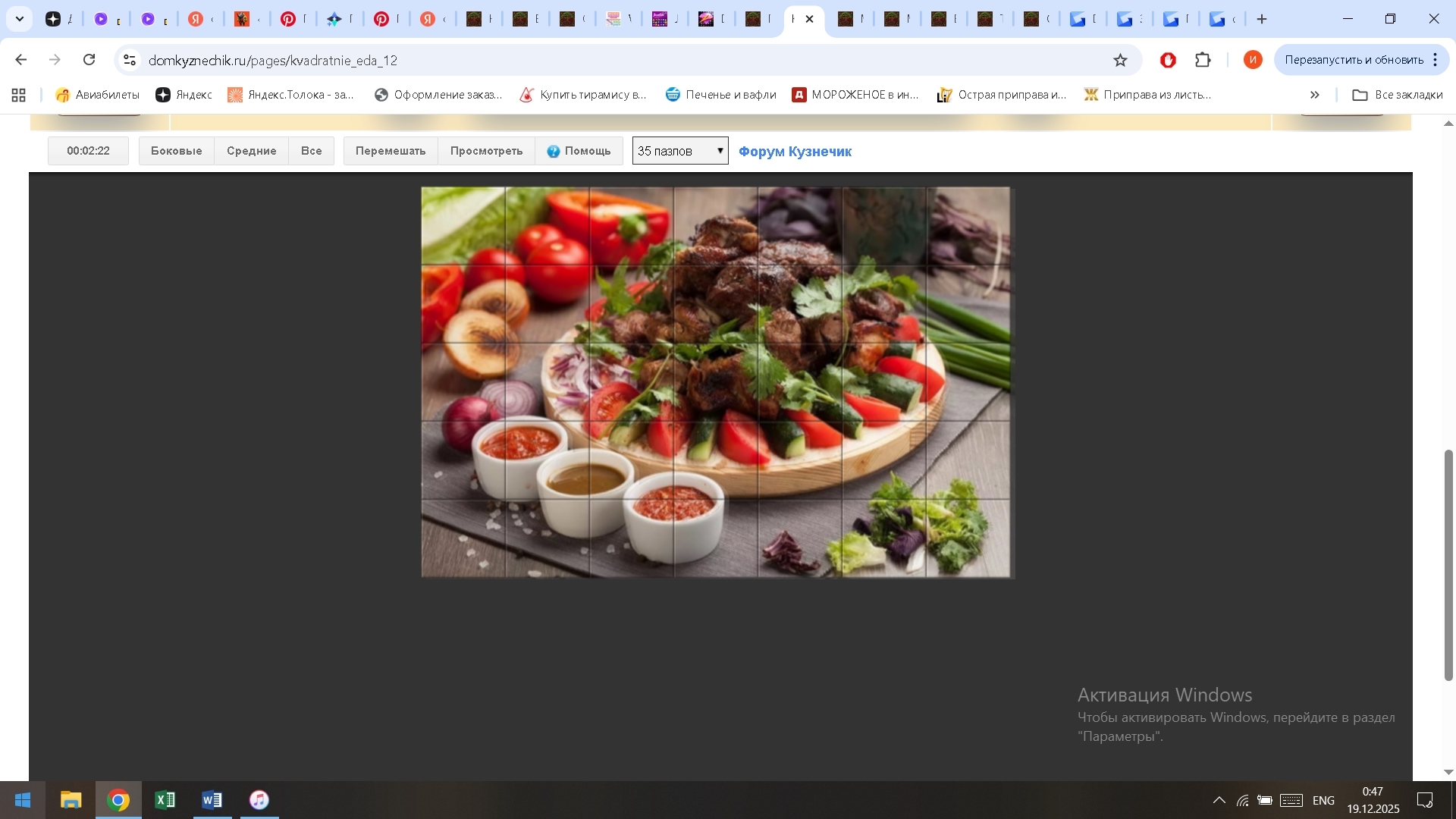Open the 35 пазлов piece-count dropdown
The width and height of the screenshot is (1456, 819).
click(x=680, y=151)
